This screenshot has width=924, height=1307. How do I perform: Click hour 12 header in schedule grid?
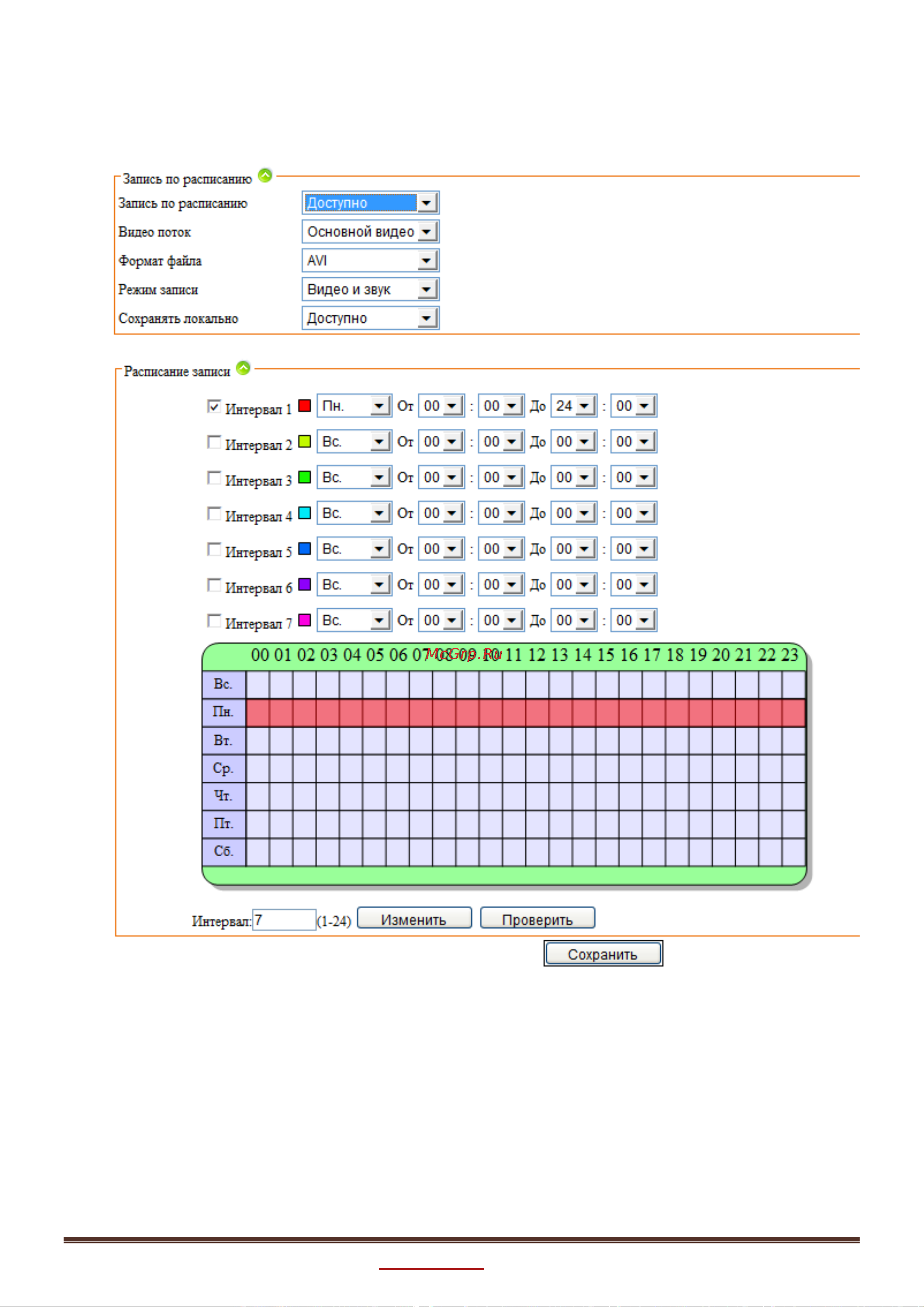pyautogui.click(x=537, y=656)
